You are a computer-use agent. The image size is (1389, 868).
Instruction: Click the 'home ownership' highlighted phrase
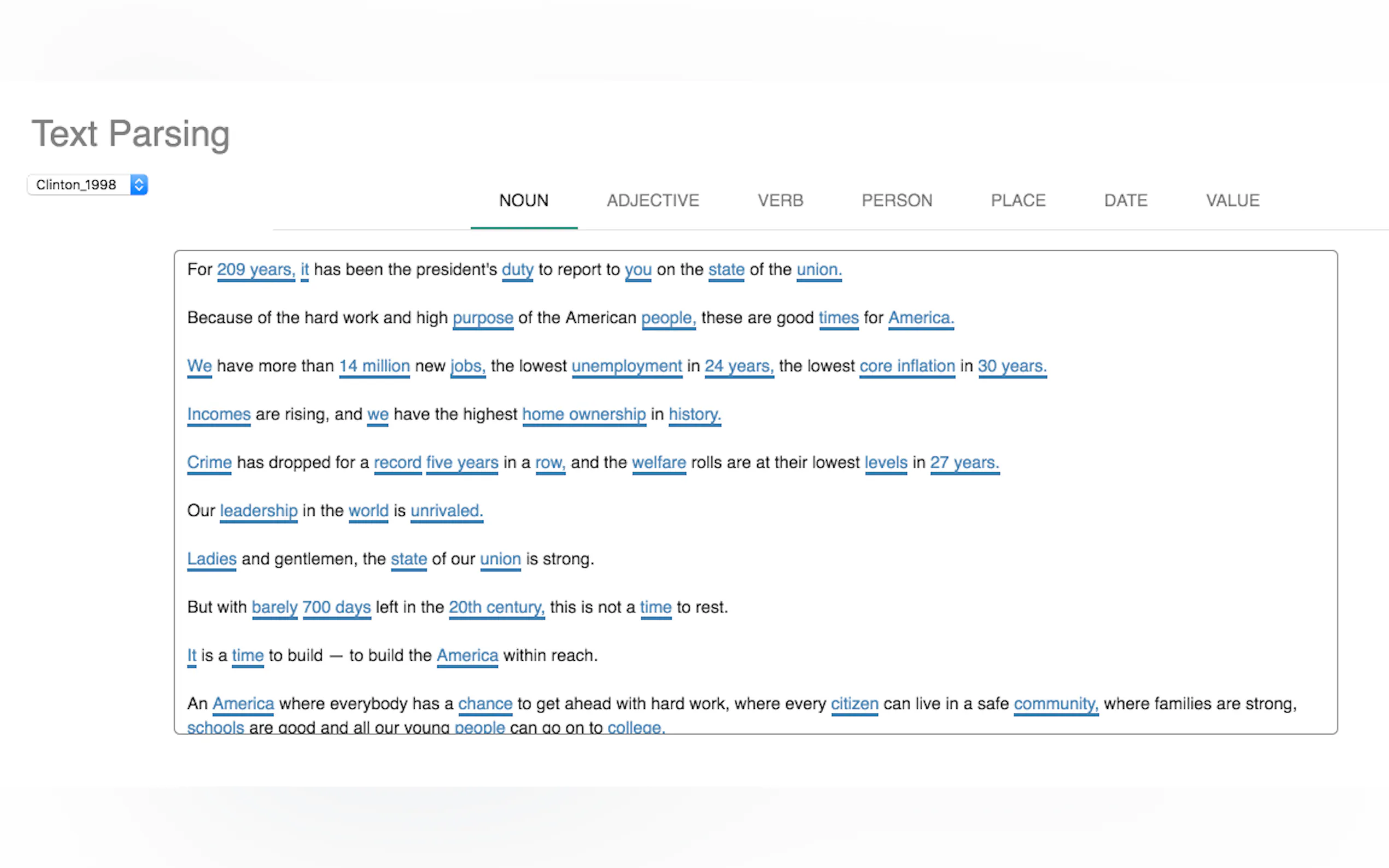click(583, 414)
